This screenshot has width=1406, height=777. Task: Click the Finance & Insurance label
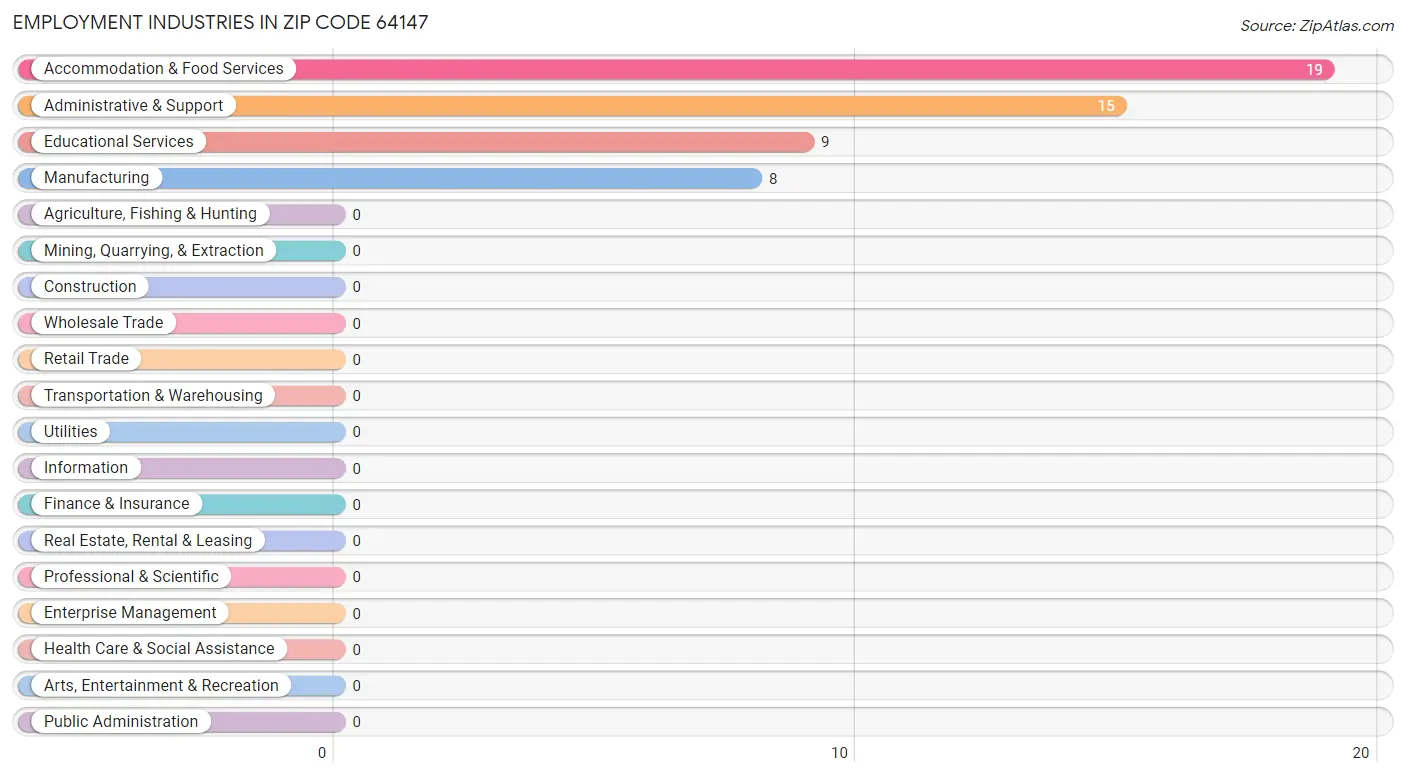pyautogui.click(x=117, y=504)
